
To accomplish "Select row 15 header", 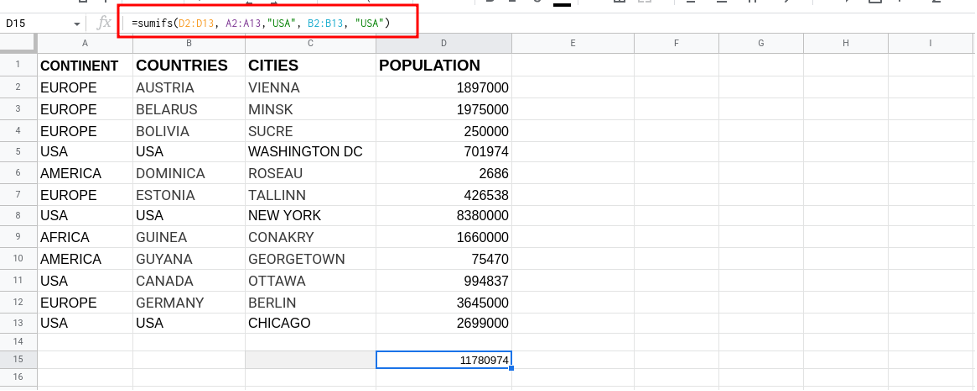I will point(19,359).
